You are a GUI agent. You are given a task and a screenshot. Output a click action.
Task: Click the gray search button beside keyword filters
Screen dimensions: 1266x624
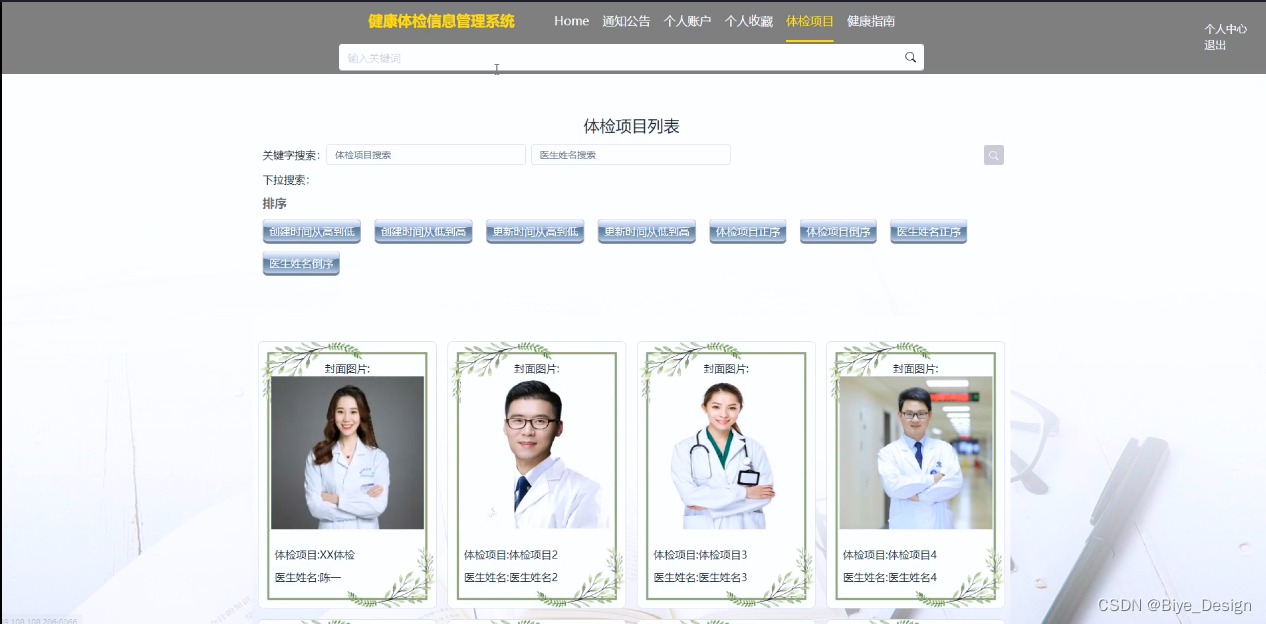tap(993, 155)
